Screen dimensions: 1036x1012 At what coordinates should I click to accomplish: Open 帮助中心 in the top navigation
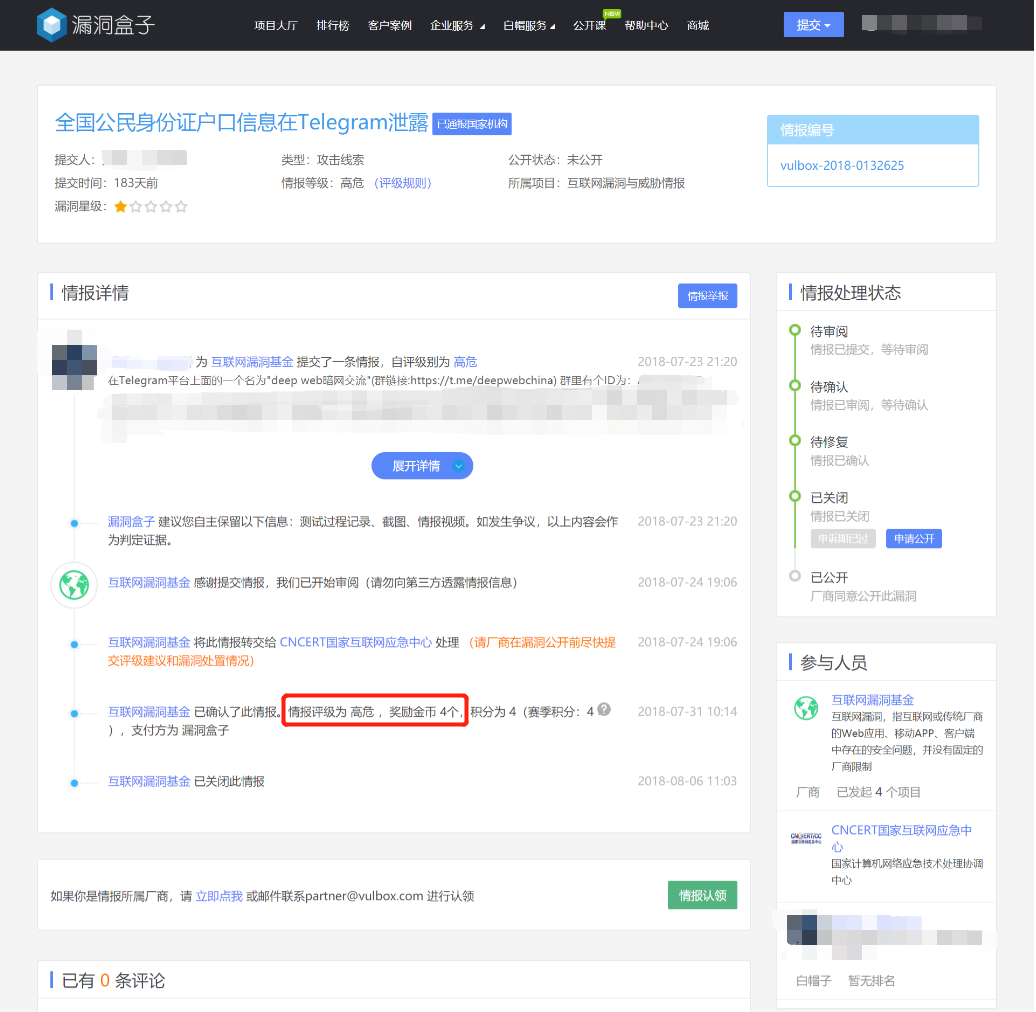pos(646,26)
